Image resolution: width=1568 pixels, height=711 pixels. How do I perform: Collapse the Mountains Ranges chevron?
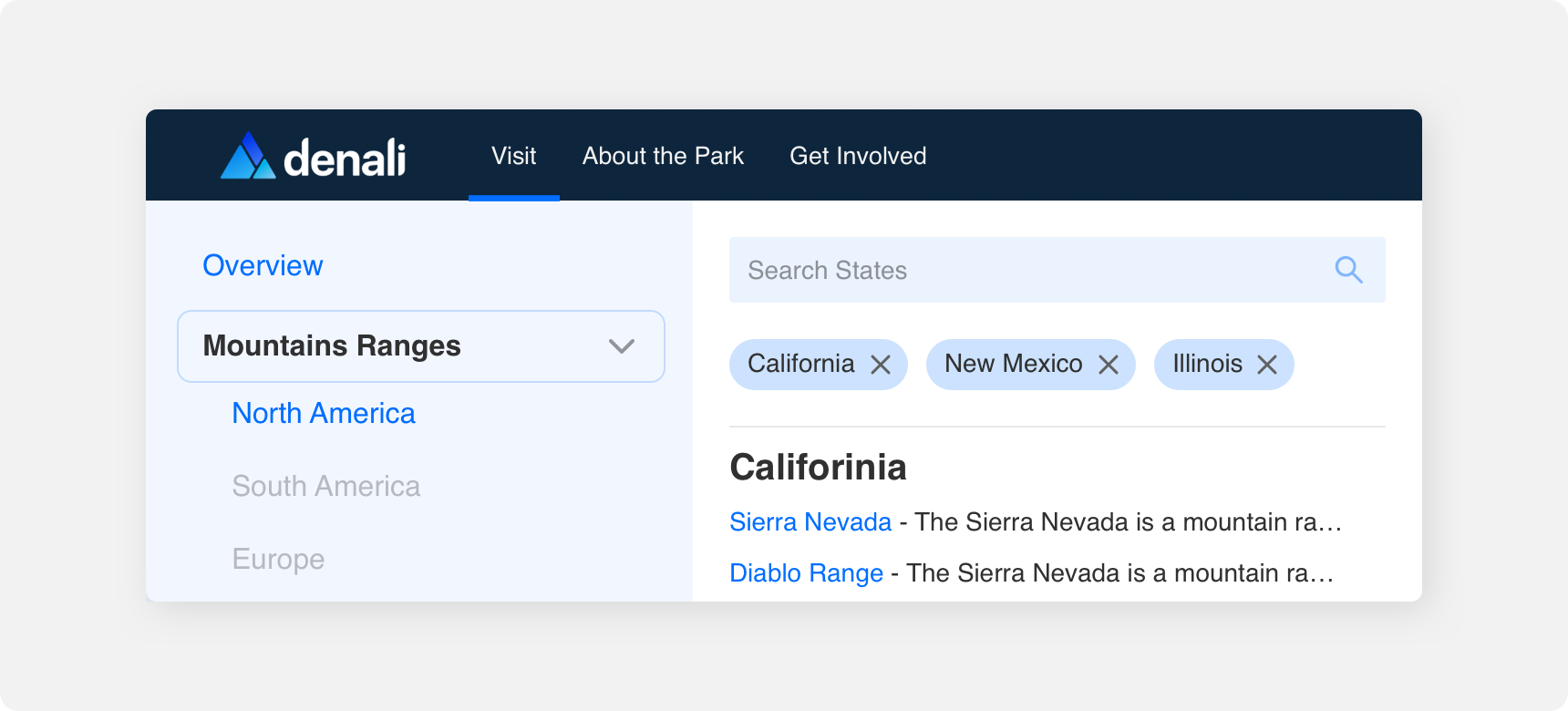[x=622, y=346]
